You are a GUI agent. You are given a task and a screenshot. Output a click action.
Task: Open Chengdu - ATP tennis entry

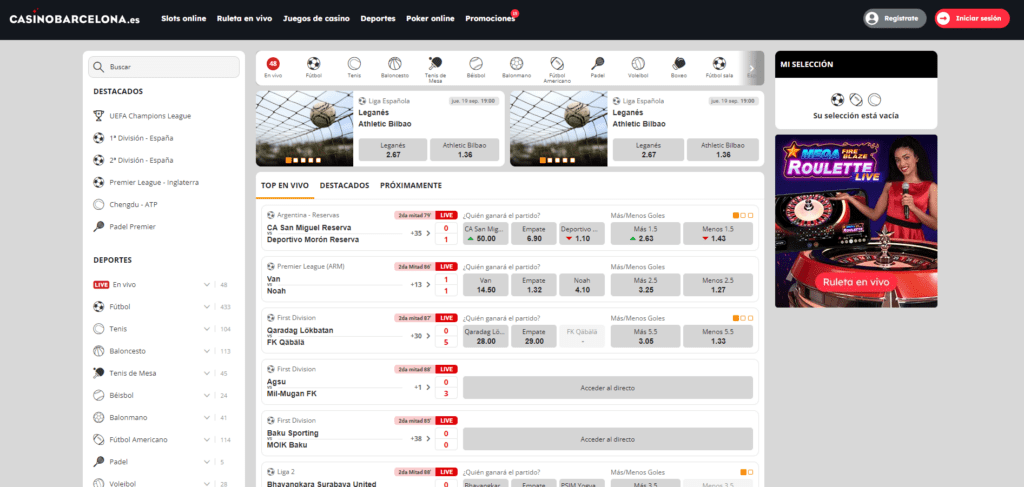point(125,204)
